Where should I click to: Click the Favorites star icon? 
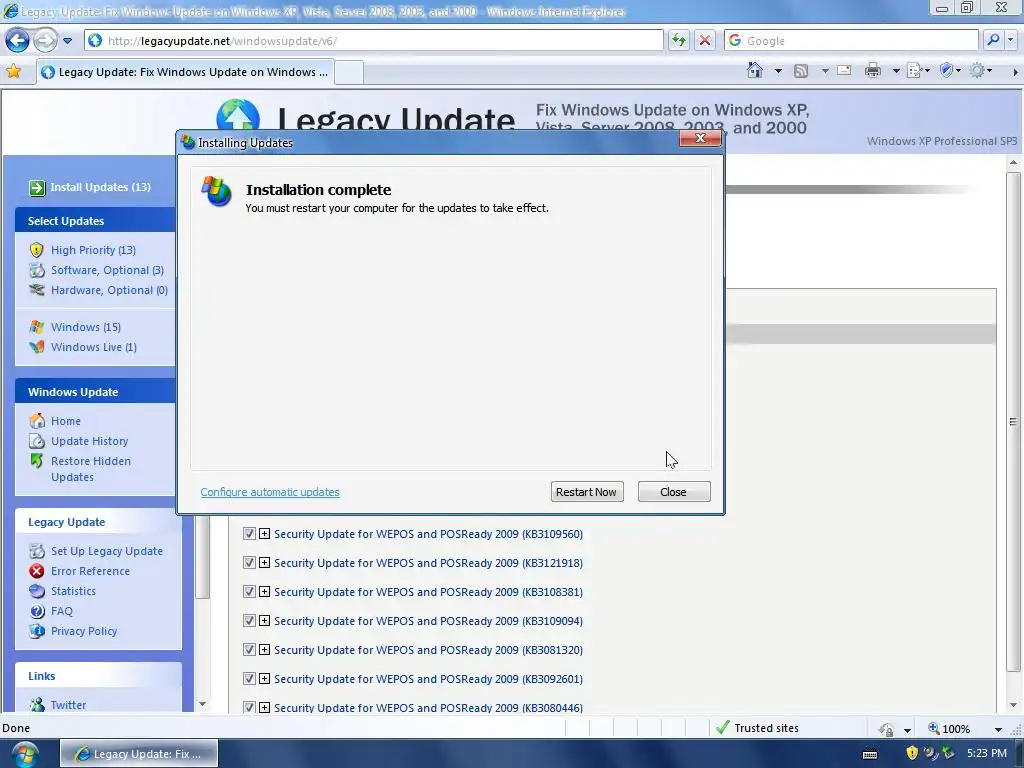tap(13, 71)
